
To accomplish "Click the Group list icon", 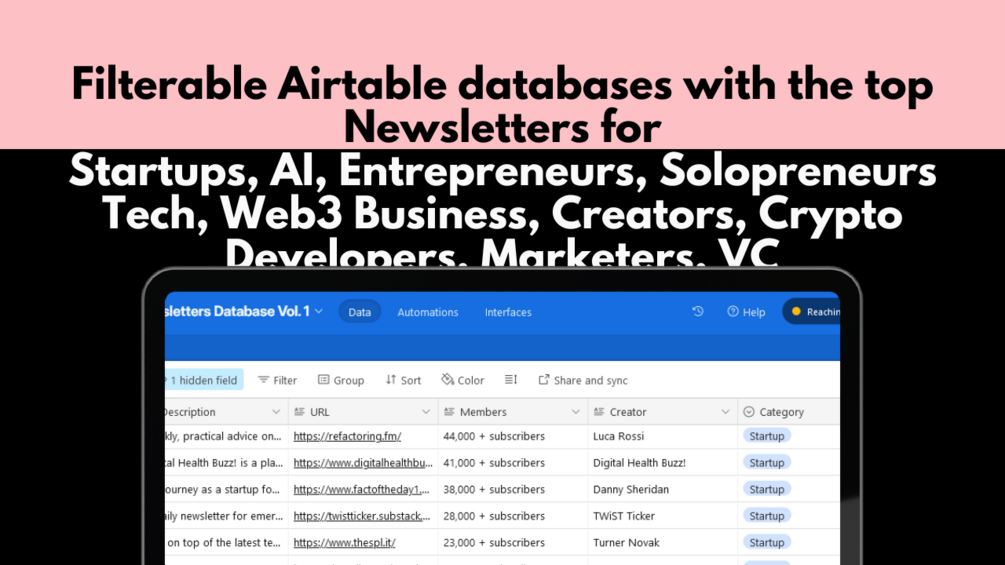I will point(324,380).
